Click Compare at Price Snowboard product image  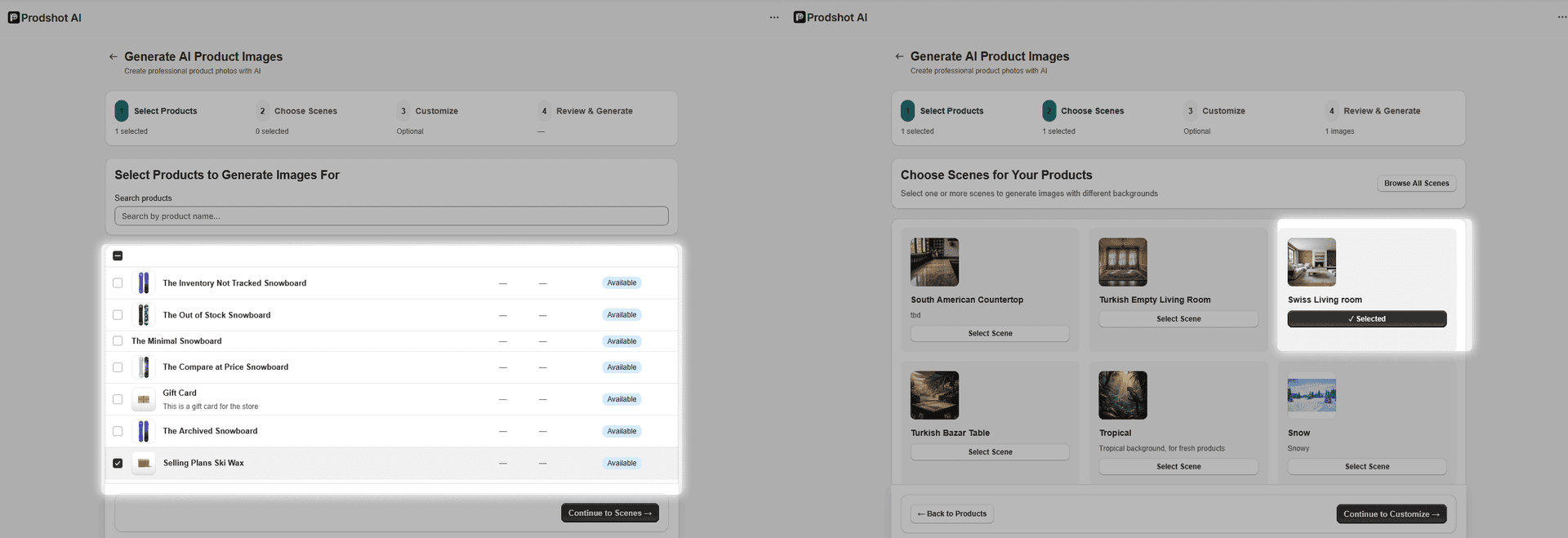144,367
